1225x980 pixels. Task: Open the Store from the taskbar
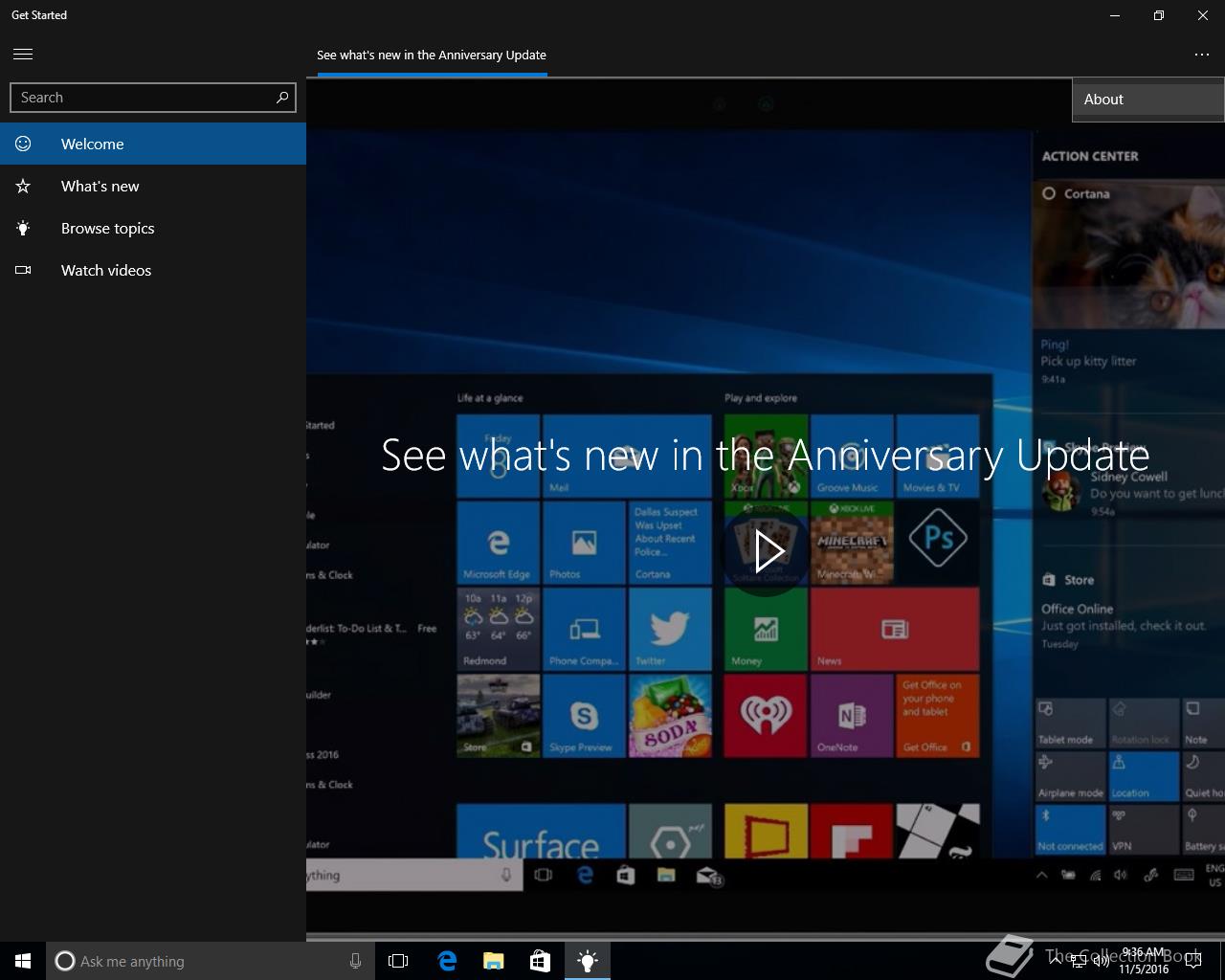tap(541, 961)
